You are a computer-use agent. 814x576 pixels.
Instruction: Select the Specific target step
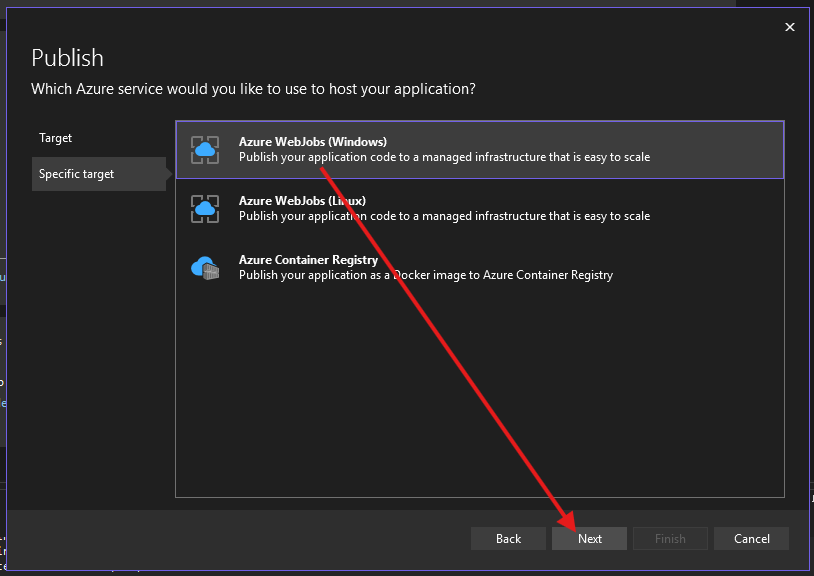(77, 174)
